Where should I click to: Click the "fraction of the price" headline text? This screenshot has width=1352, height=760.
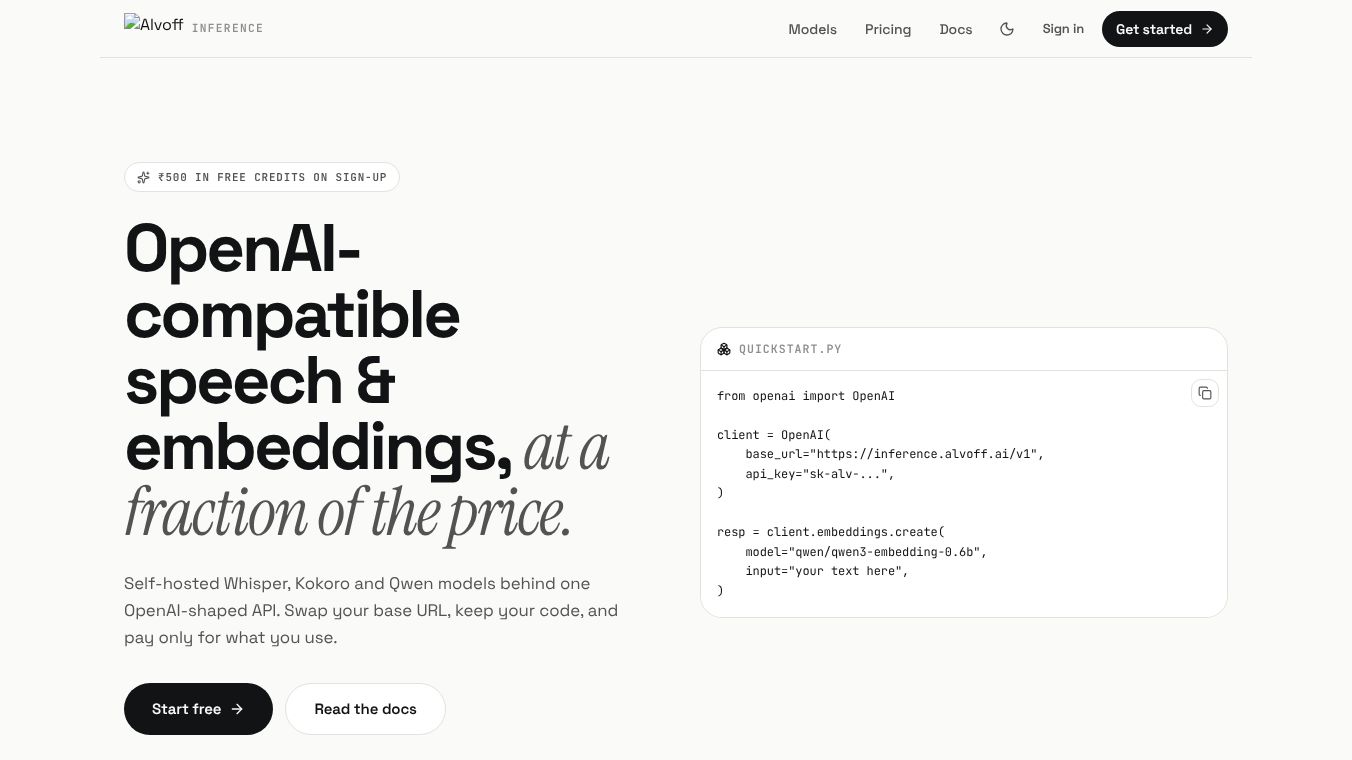click(x=348, y=513)
